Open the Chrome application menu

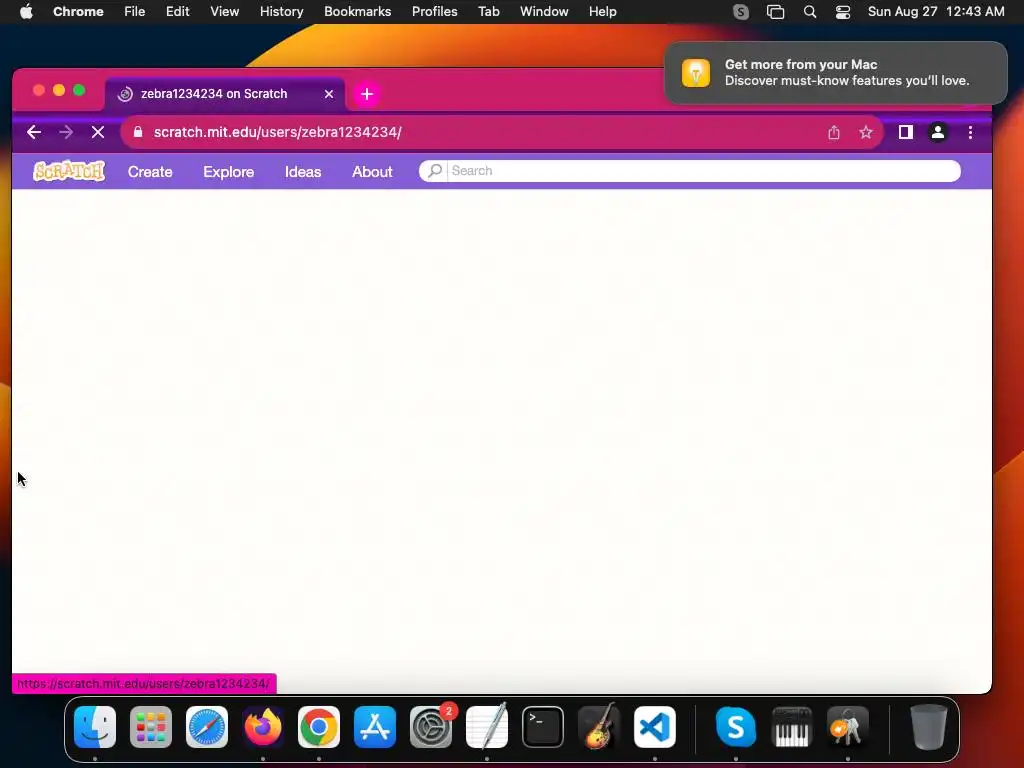coord(78,12)
